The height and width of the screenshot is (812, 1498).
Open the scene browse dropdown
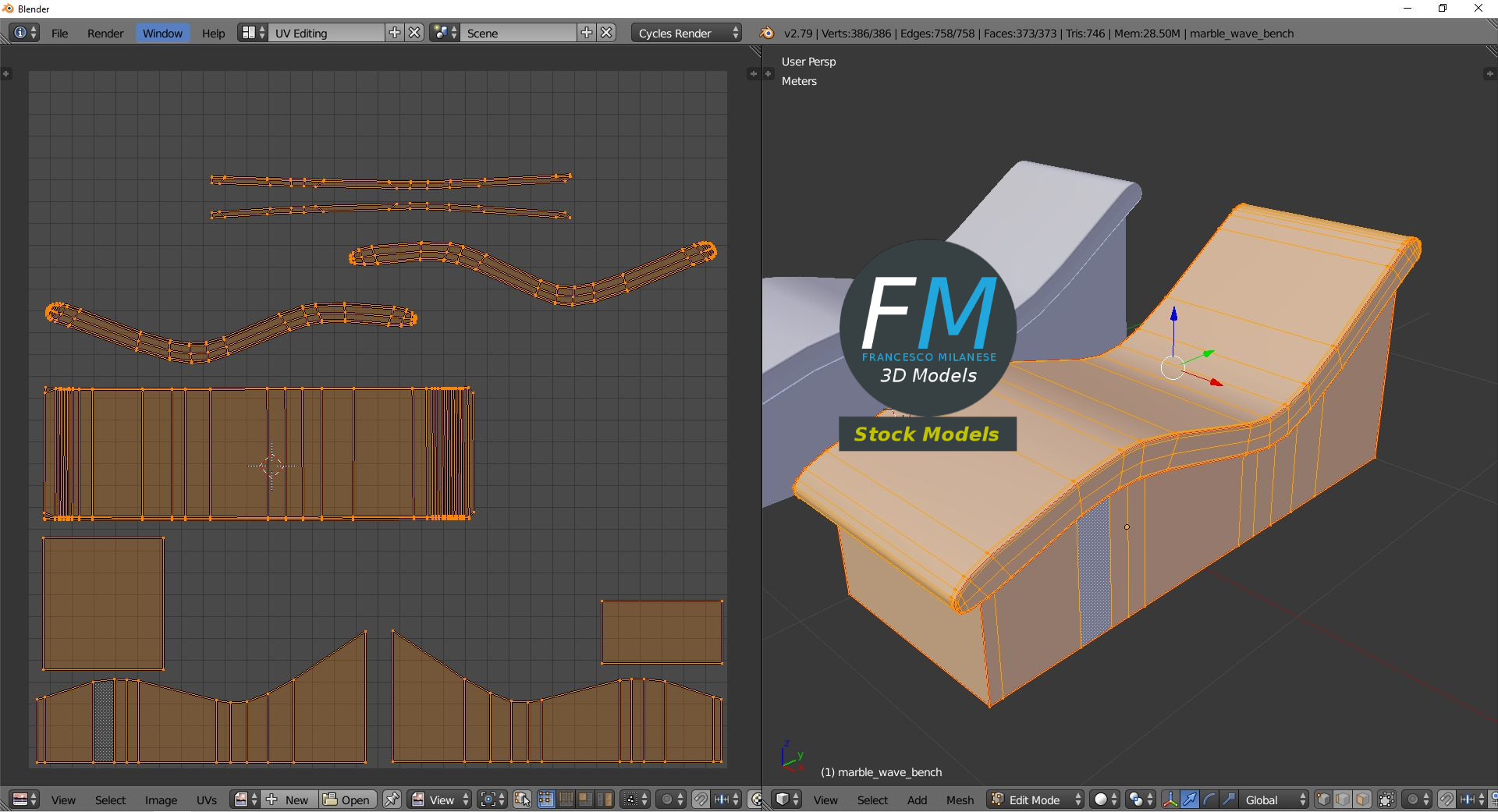445,33
